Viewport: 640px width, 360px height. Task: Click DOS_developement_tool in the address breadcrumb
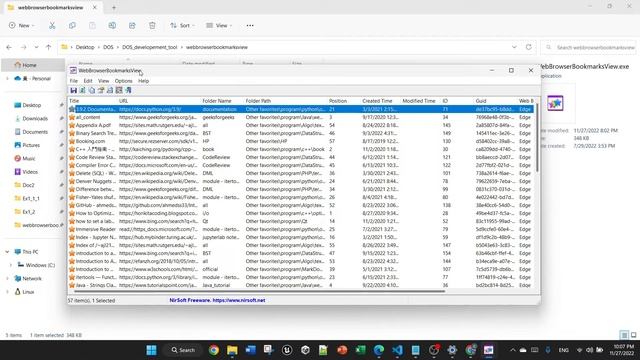[149, 47]
